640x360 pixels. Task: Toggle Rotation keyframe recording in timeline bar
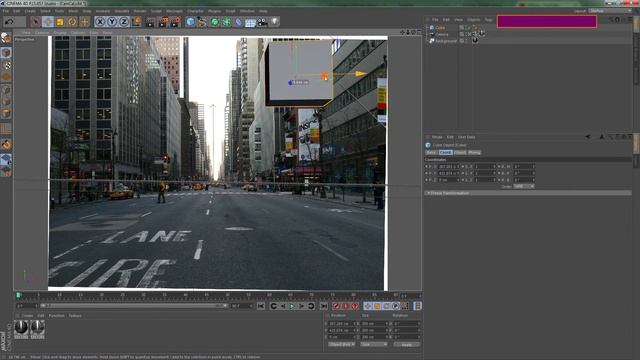[387, 306]
